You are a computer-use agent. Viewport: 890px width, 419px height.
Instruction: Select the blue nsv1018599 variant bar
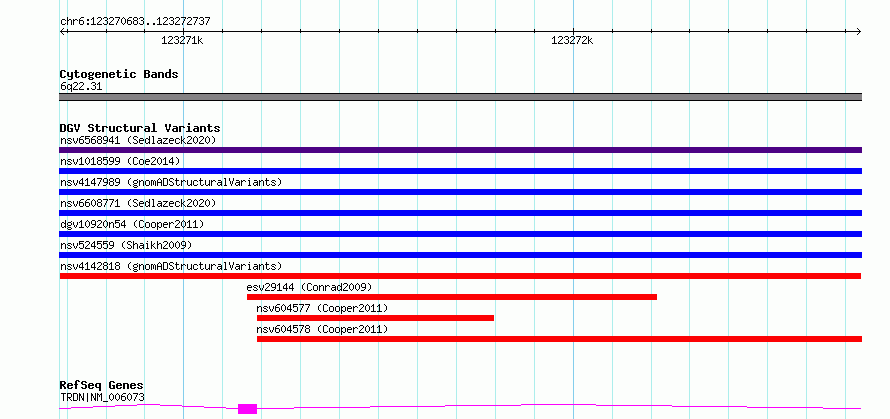pos(460,171)
